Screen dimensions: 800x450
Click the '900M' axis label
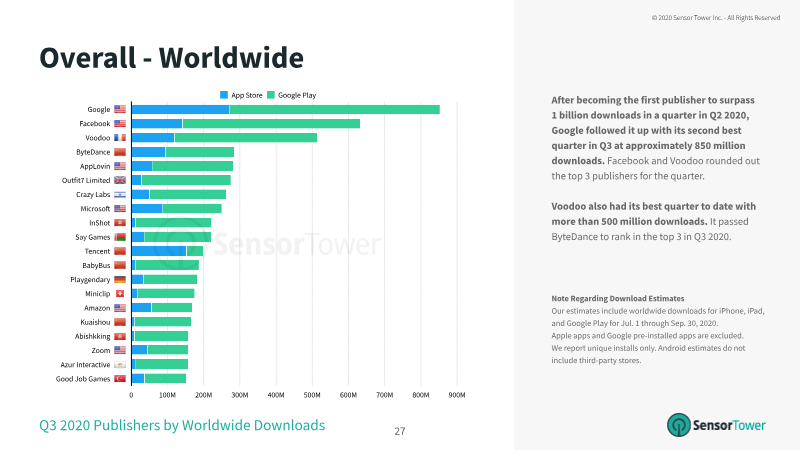[x=457, y=395]
